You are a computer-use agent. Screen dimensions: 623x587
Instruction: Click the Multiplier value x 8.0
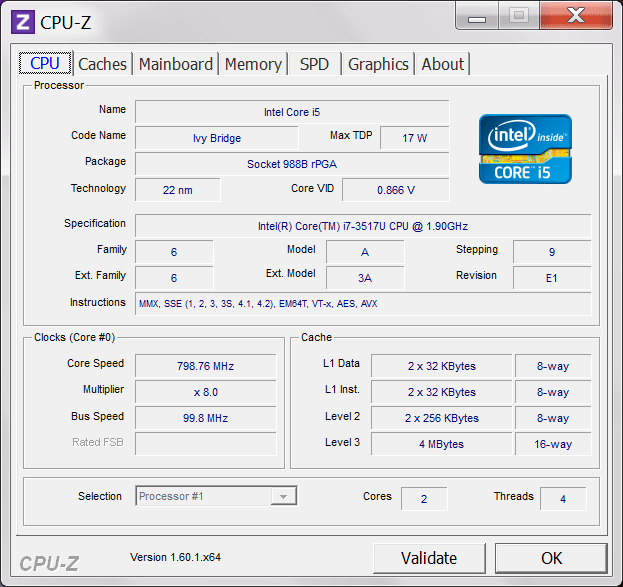[205, 392]
